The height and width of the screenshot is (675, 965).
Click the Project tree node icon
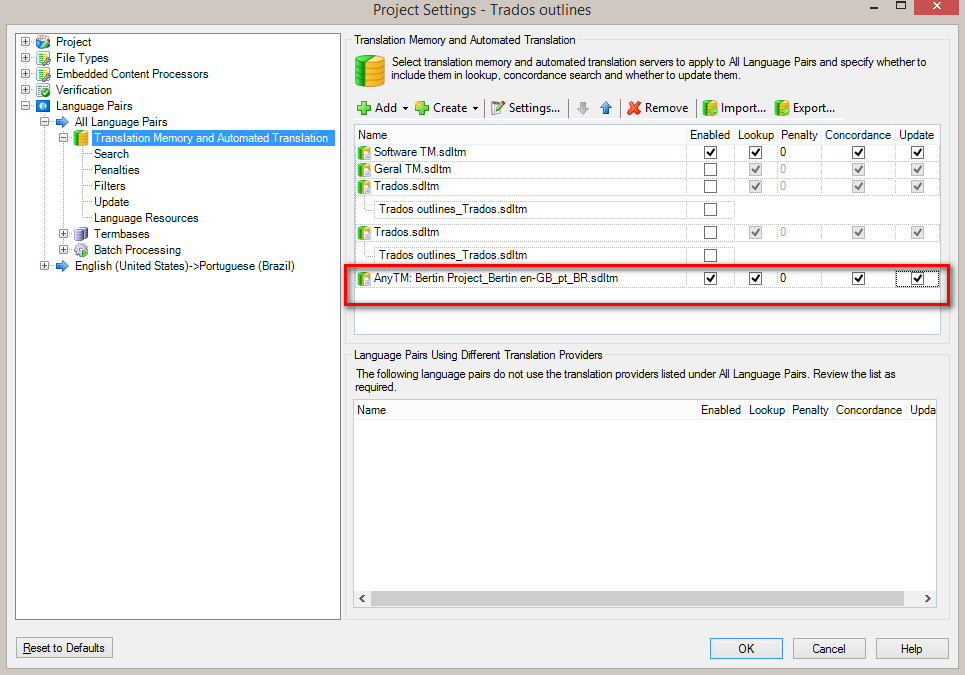coord(44,42)
